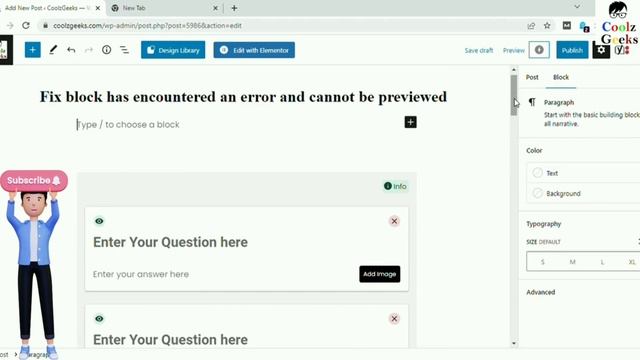Click the Add Image button
Screen dimensions: 640x360
pyautogui.click(x=380, y=274)
